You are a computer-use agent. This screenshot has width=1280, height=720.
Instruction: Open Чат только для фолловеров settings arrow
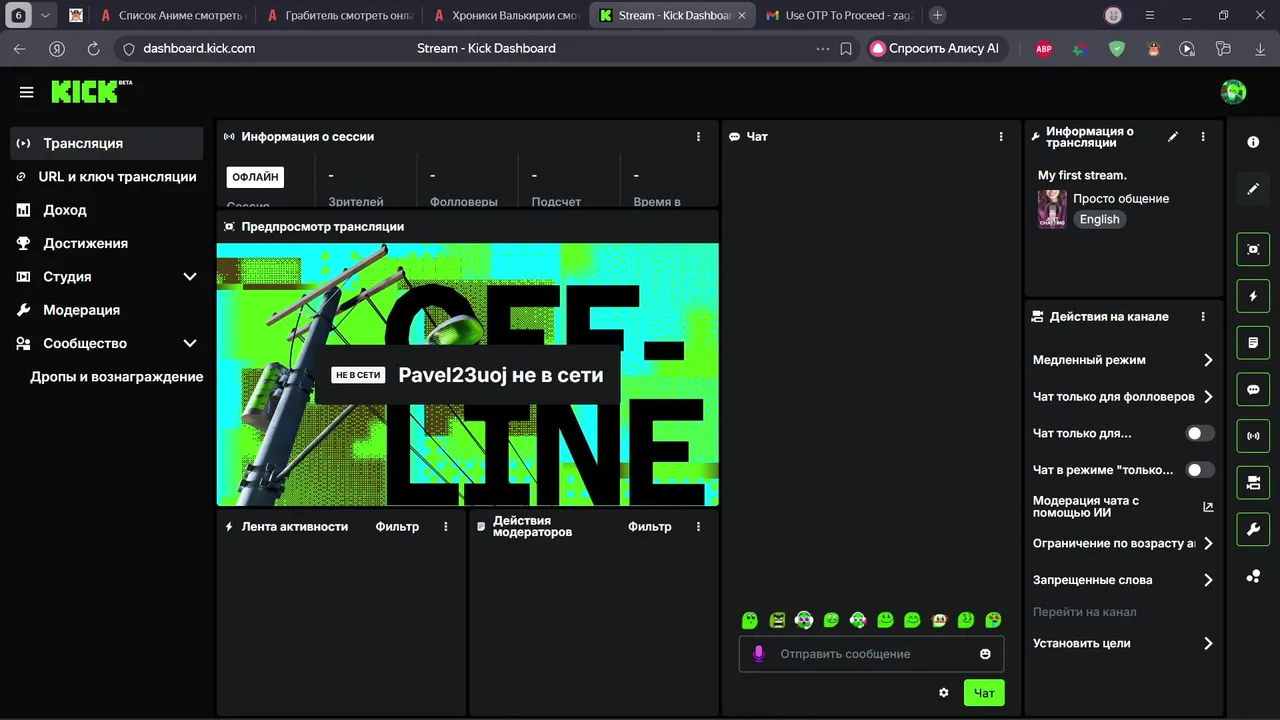tap(1208, 397)
